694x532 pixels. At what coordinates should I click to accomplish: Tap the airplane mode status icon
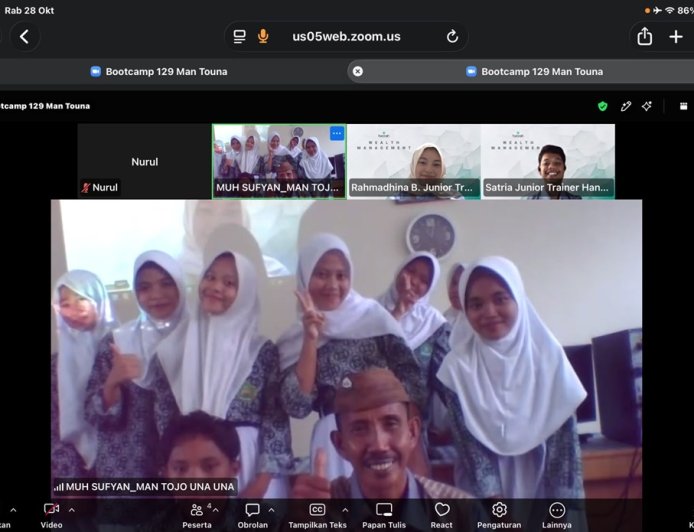(657, 10)
